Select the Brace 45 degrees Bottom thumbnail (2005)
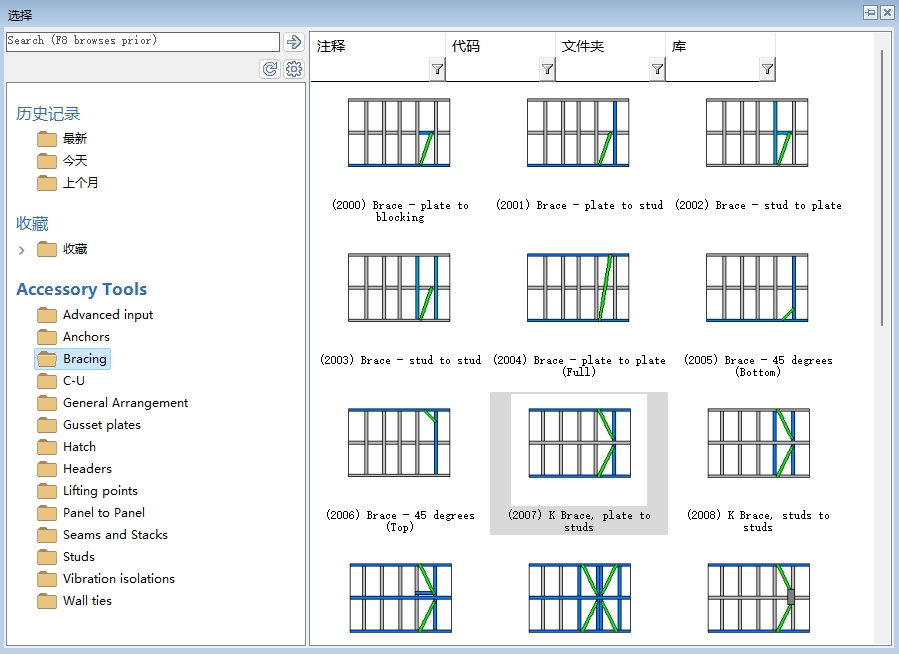 [757, 288]
